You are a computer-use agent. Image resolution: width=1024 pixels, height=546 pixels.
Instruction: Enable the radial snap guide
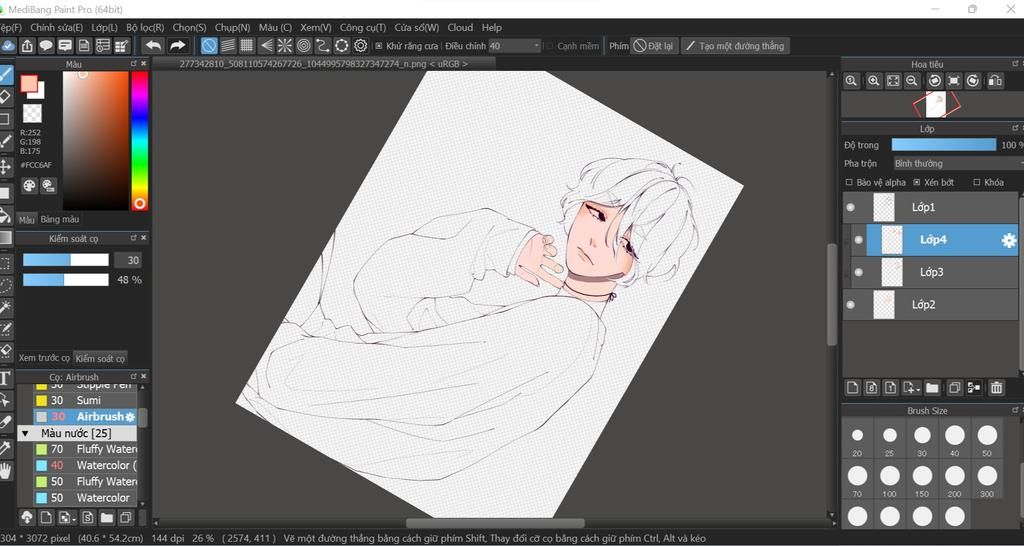pos(285,46)
